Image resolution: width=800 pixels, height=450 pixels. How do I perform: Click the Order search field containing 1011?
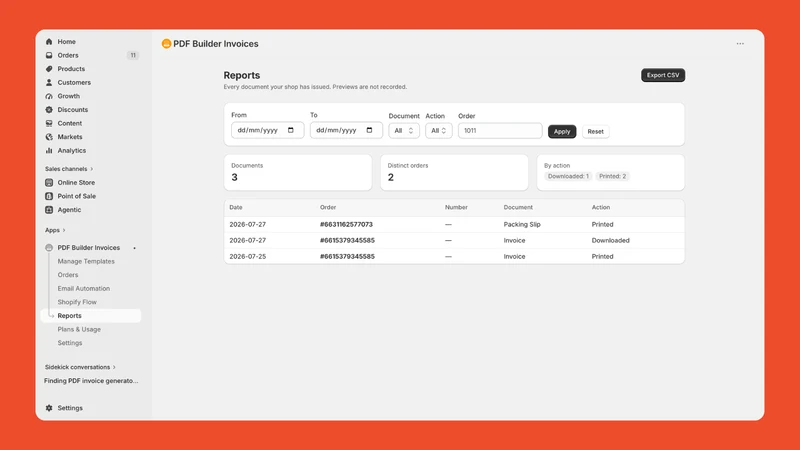[x=500, y=131]
